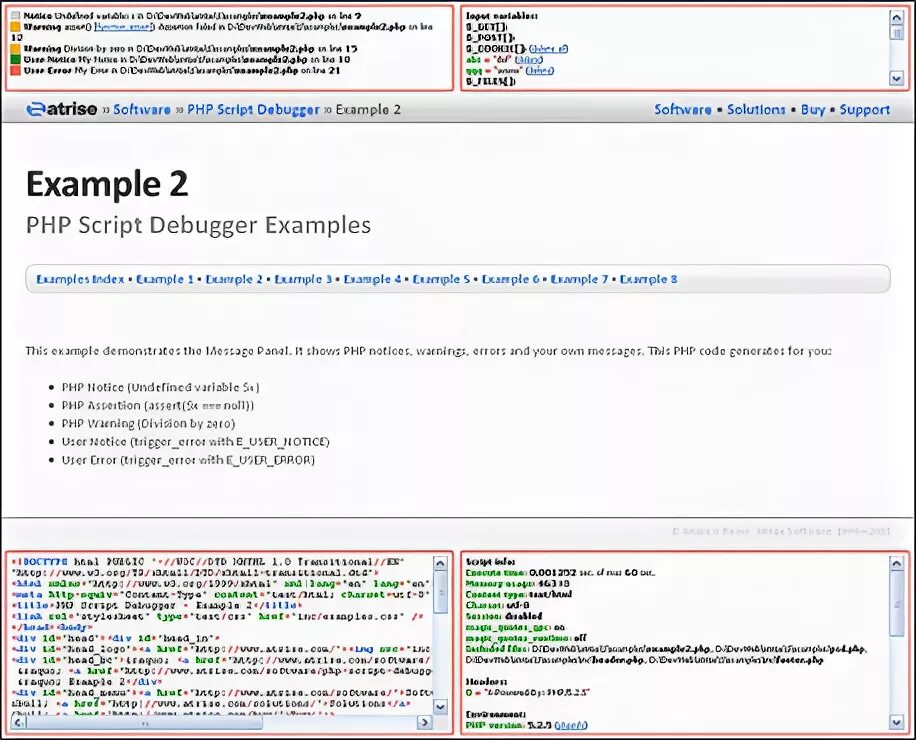The width and height of the screenshot is (916, 740).
Task: Click the link next to the "abc" variable
Action: (529, 60)
